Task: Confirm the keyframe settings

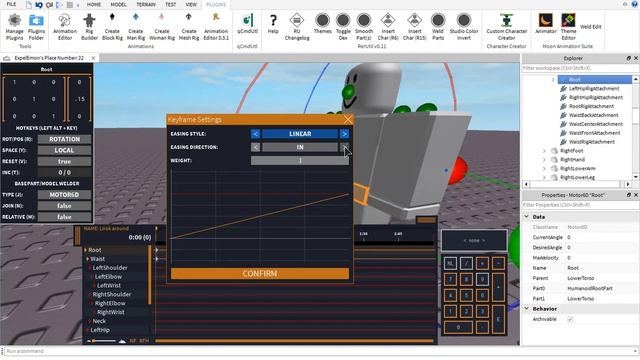Action: pyautogui.click(x=260, y=273)
